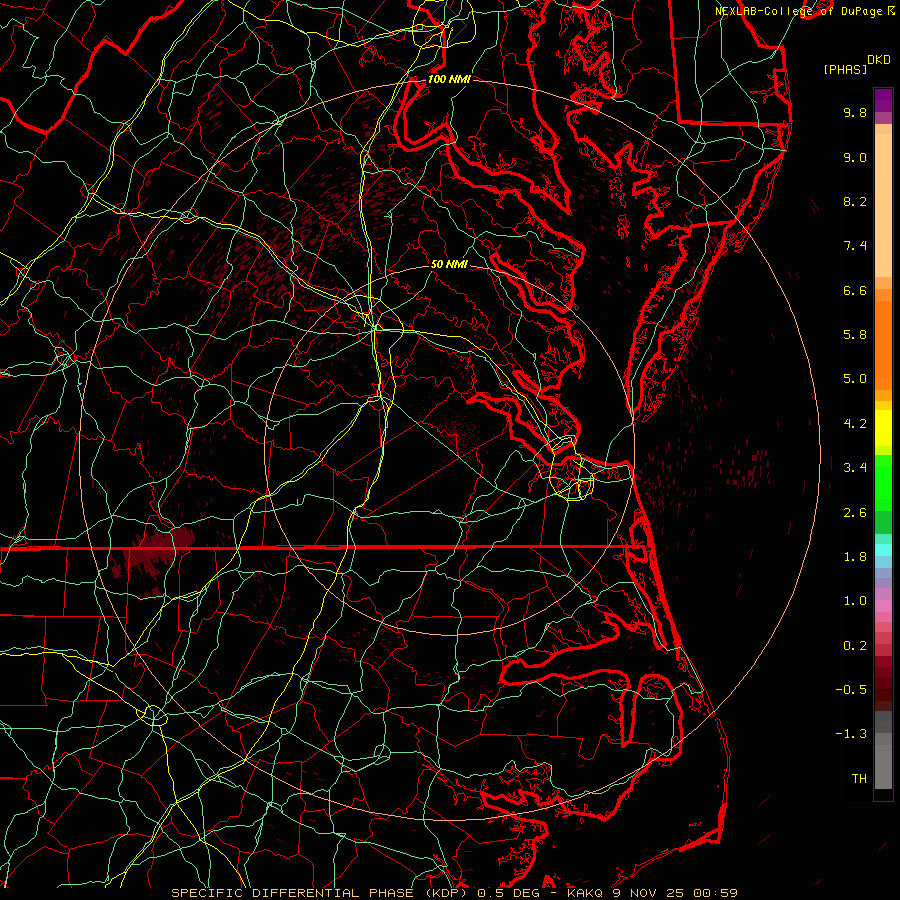This screenshot has height=900, width=900.
Task: Click the 1.0 value on color scale
Action: [855, 601]
